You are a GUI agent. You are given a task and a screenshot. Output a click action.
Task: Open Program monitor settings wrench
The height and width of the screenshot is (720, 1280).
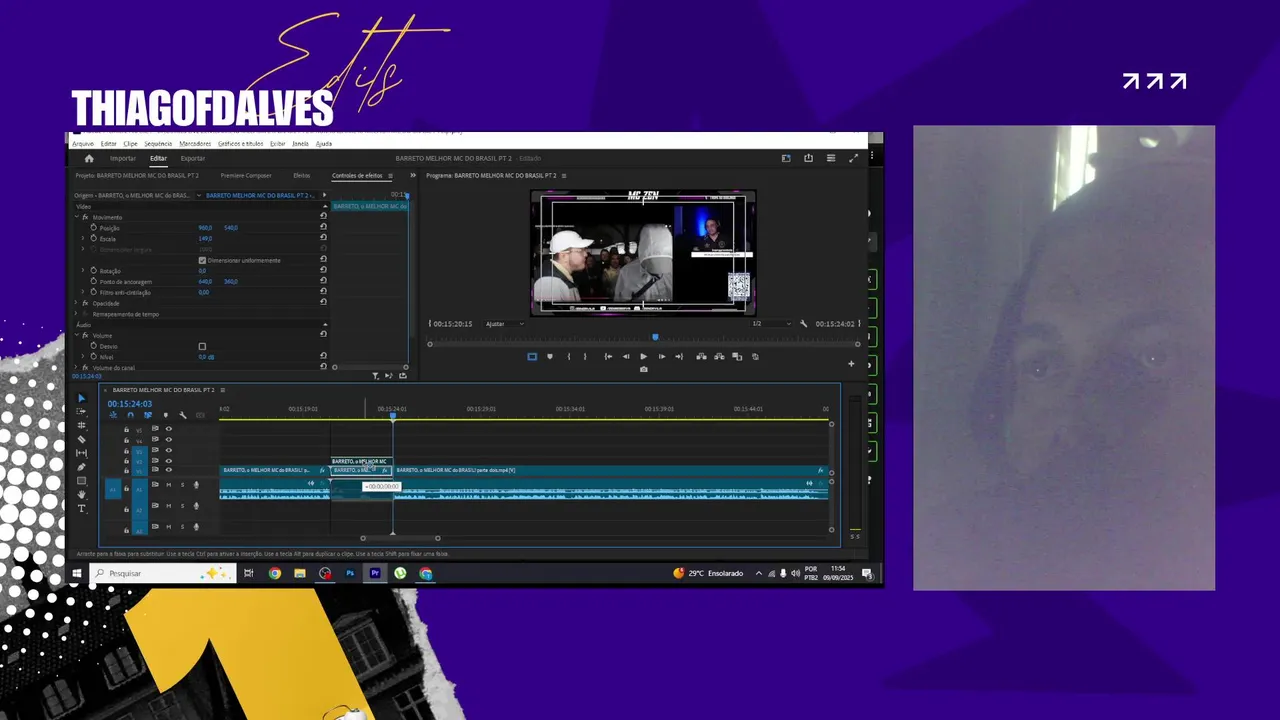(x=803, y=324)
